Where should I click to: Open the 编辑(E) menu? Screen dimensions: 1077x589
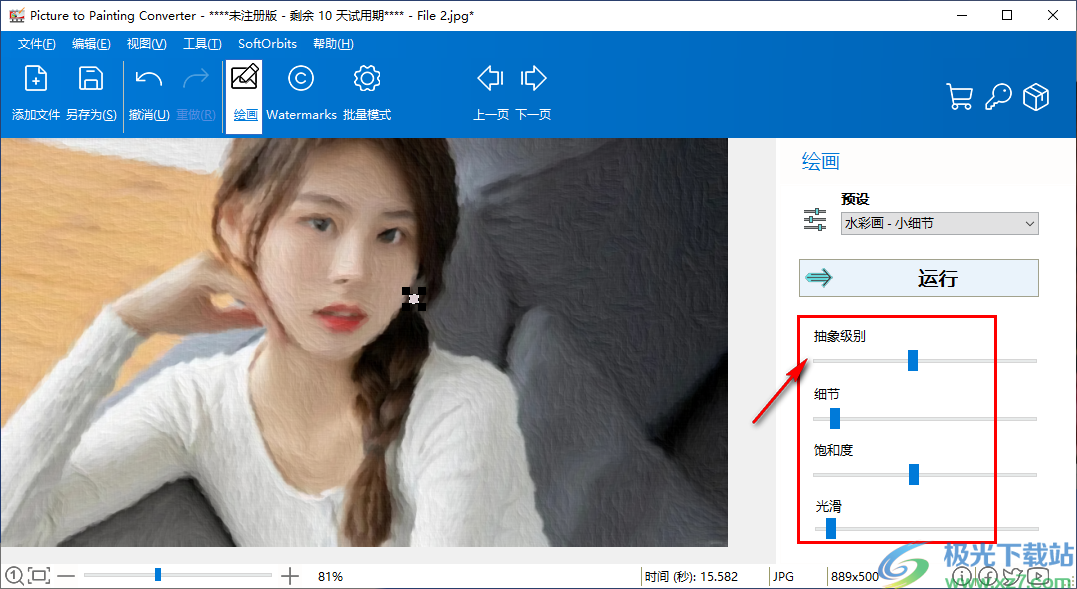pos(91,44)
